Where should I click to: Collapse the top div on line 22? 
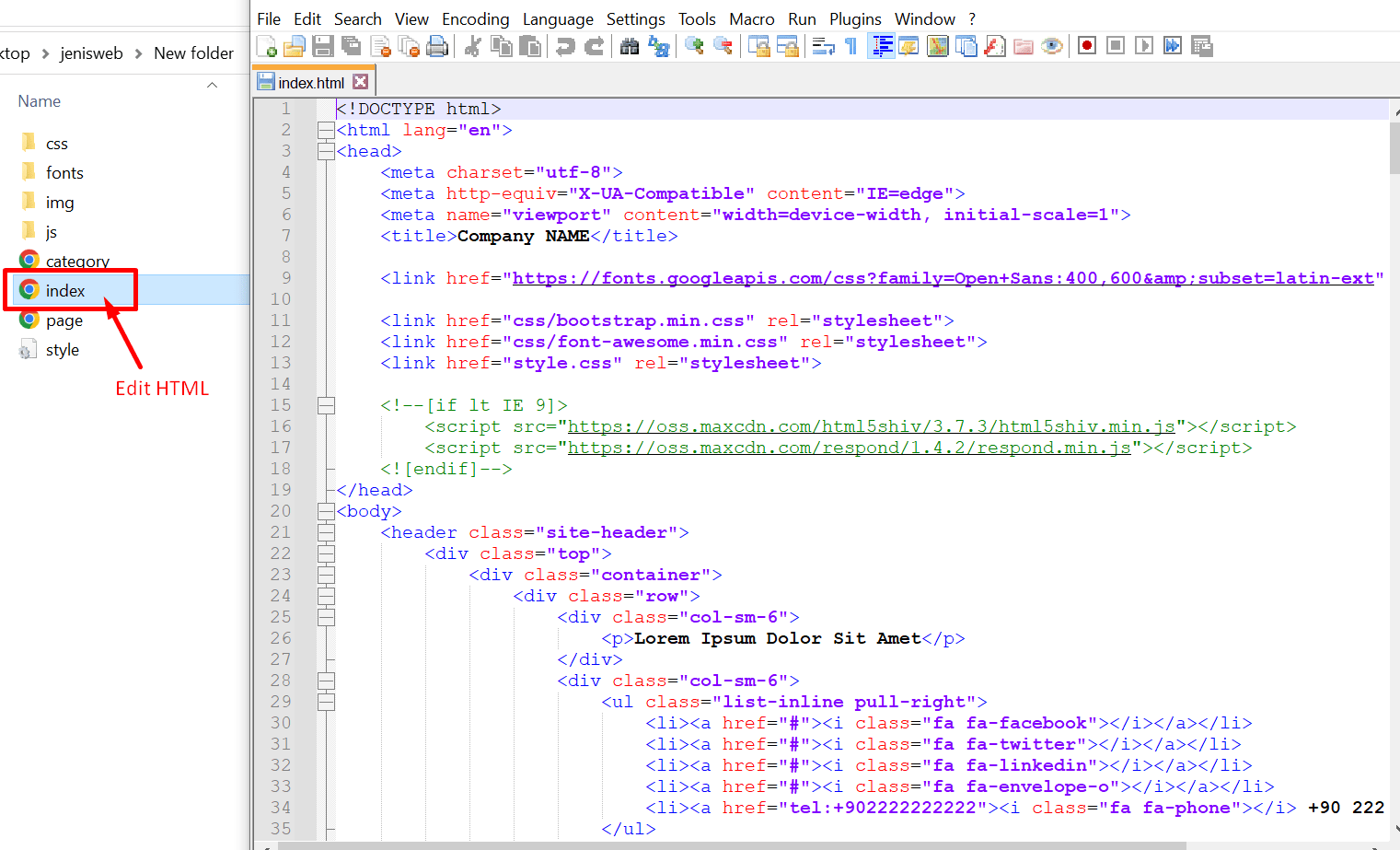(x=326, y=553)
